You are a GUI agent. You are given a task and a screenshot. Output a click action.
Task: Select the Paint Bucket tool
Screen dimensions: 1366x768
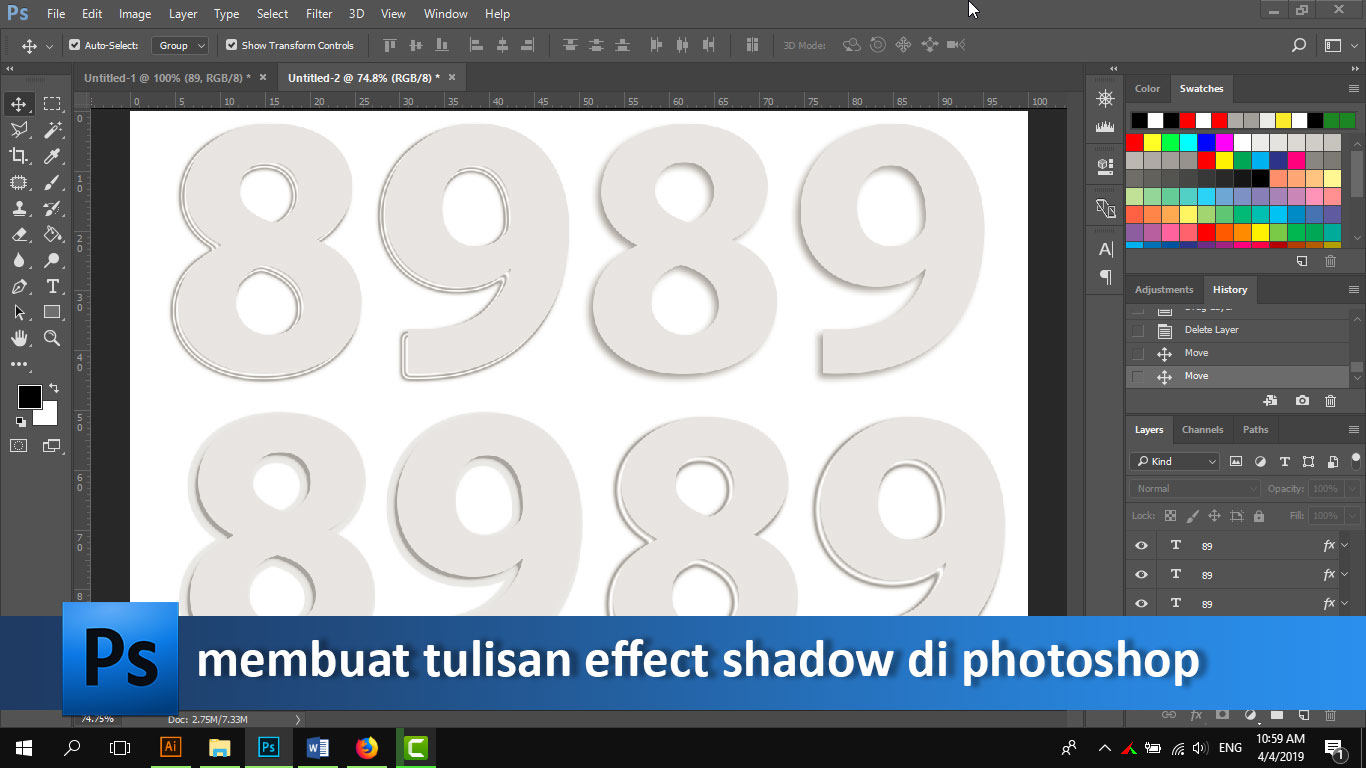click(52, 234)
